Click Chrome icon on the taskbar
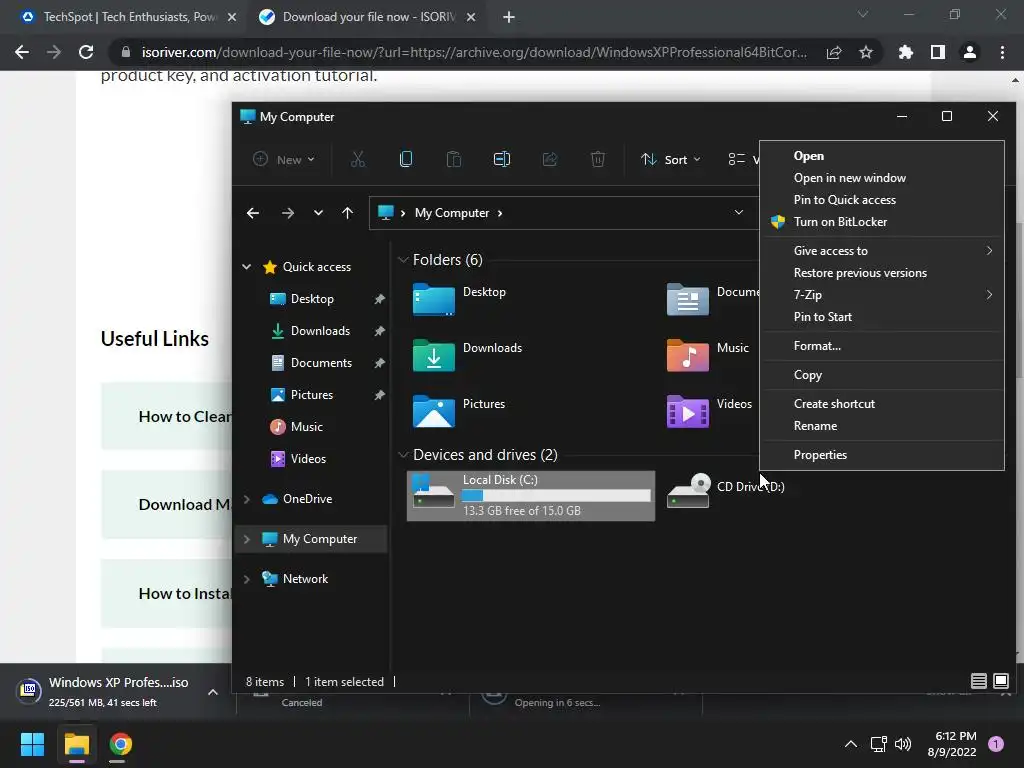The width and height of the screenshot is (1024, 768). (x=121, y=744)
